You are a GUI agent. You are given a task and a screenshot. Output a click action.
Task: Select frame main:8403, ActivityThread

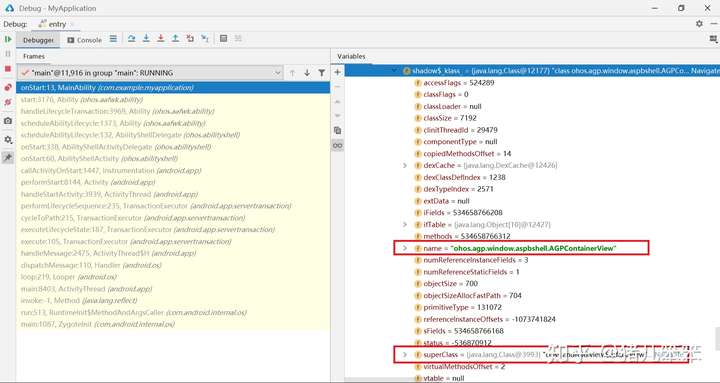pyautogui.click(x=173, y=289)
